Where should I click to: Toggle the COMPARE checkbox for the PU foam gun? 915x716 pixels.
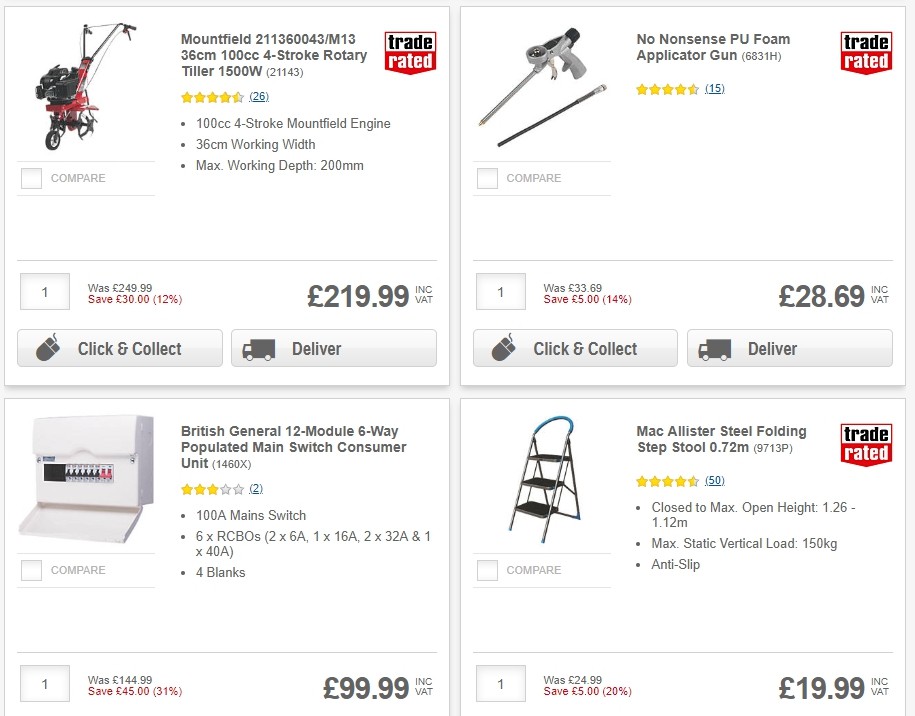click(x=487, y=178)
